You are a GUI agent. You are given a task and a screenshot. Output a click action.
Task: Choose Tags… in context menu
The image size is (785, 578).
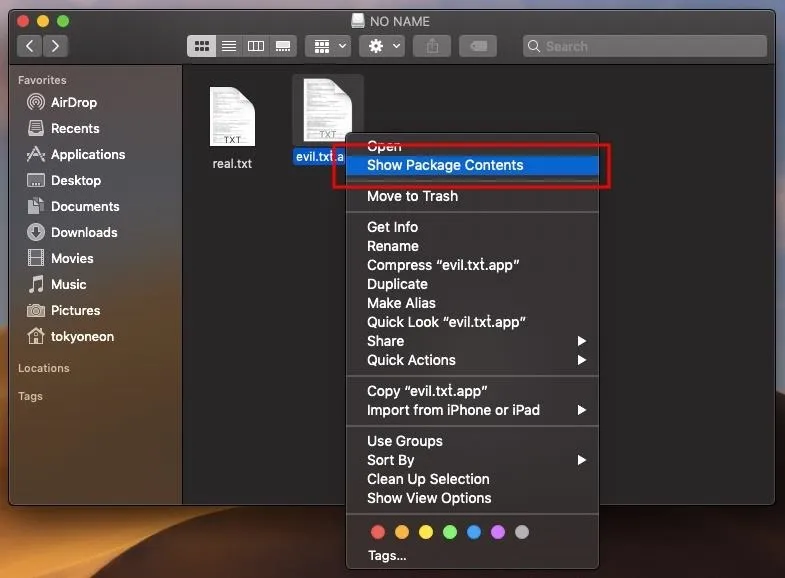(x=472, y=555)
